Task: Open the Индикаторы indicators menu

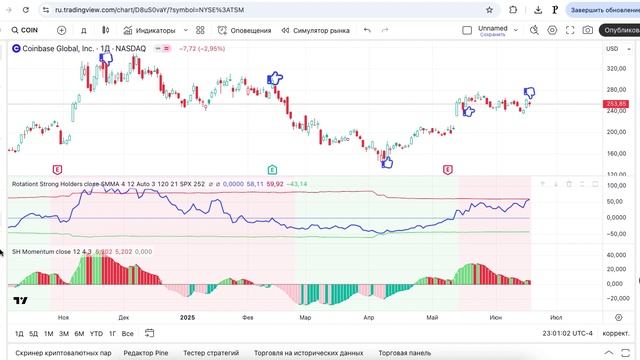Action: coord(149,30)
